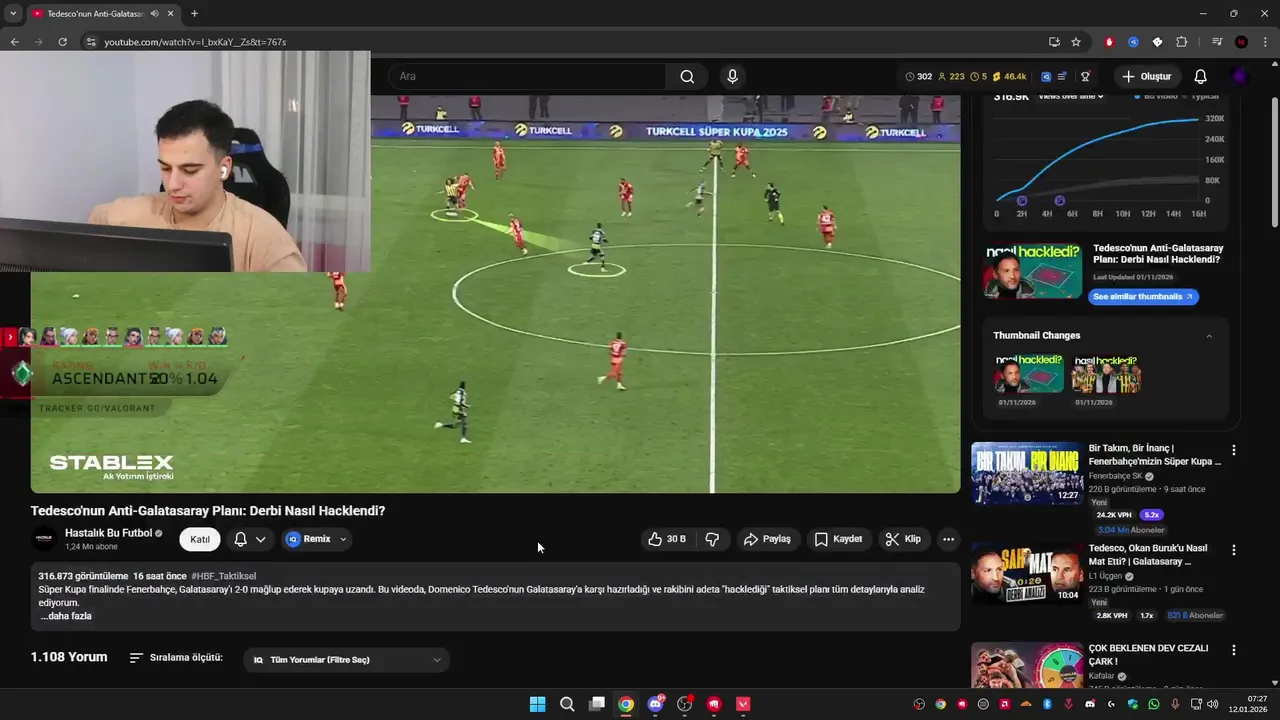Viewport: 1280px width, 720px height.
Task: Bookmark this page with the star icon
Action: click(1076, 42)
